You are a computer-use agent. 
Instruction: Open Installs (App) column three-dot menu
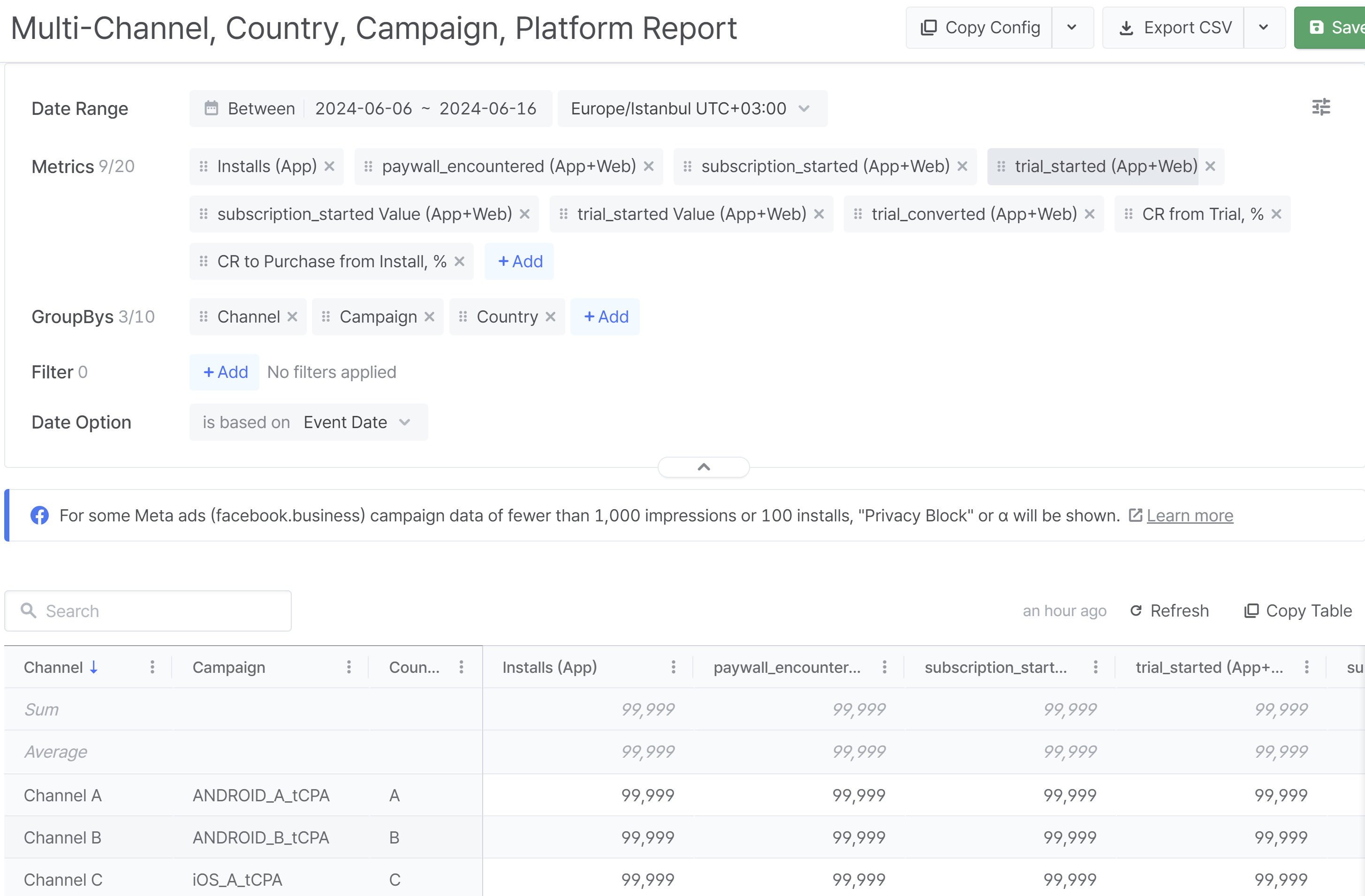[x=673, y=667]
